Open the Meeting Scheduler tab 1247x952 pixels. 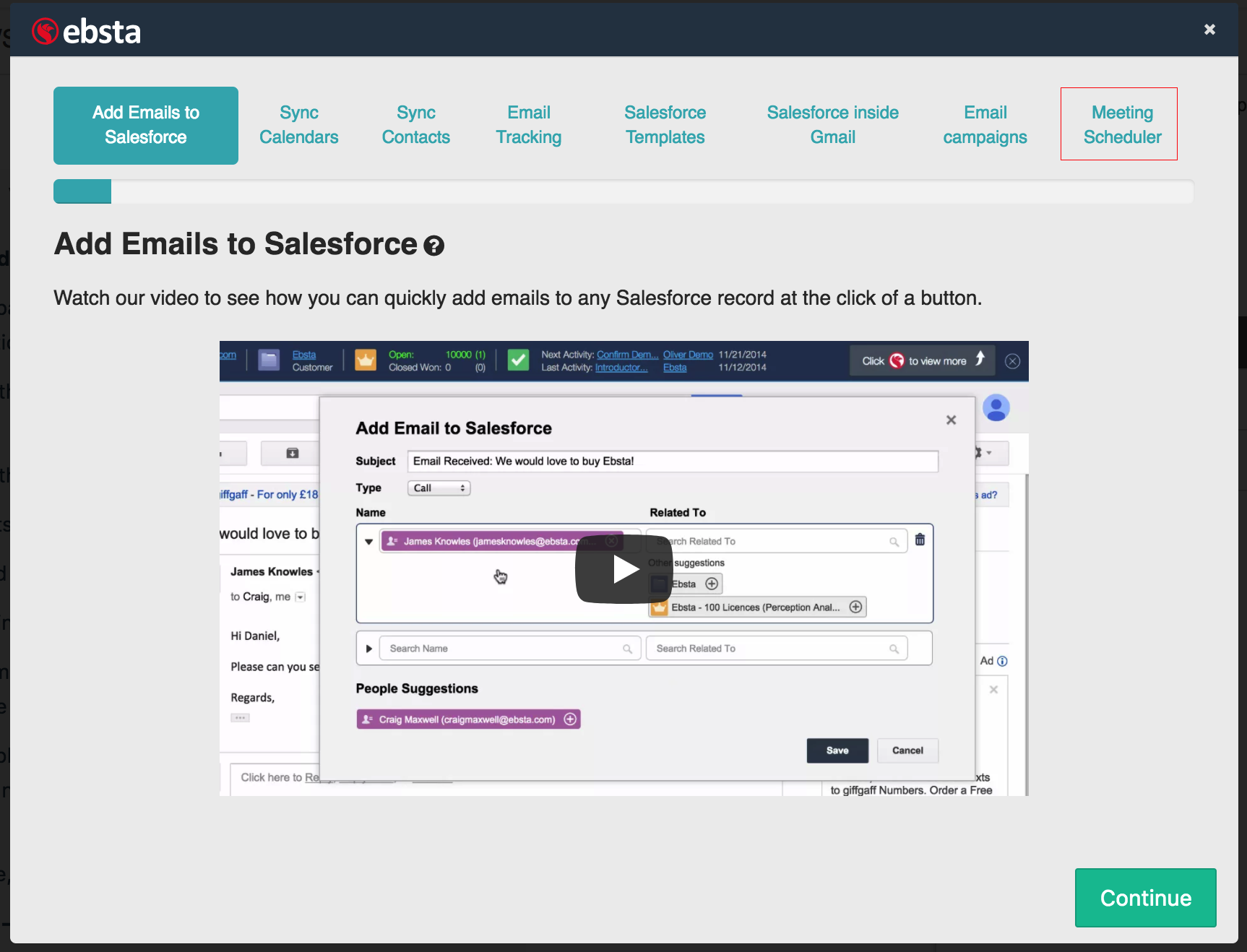(1121, 125)
